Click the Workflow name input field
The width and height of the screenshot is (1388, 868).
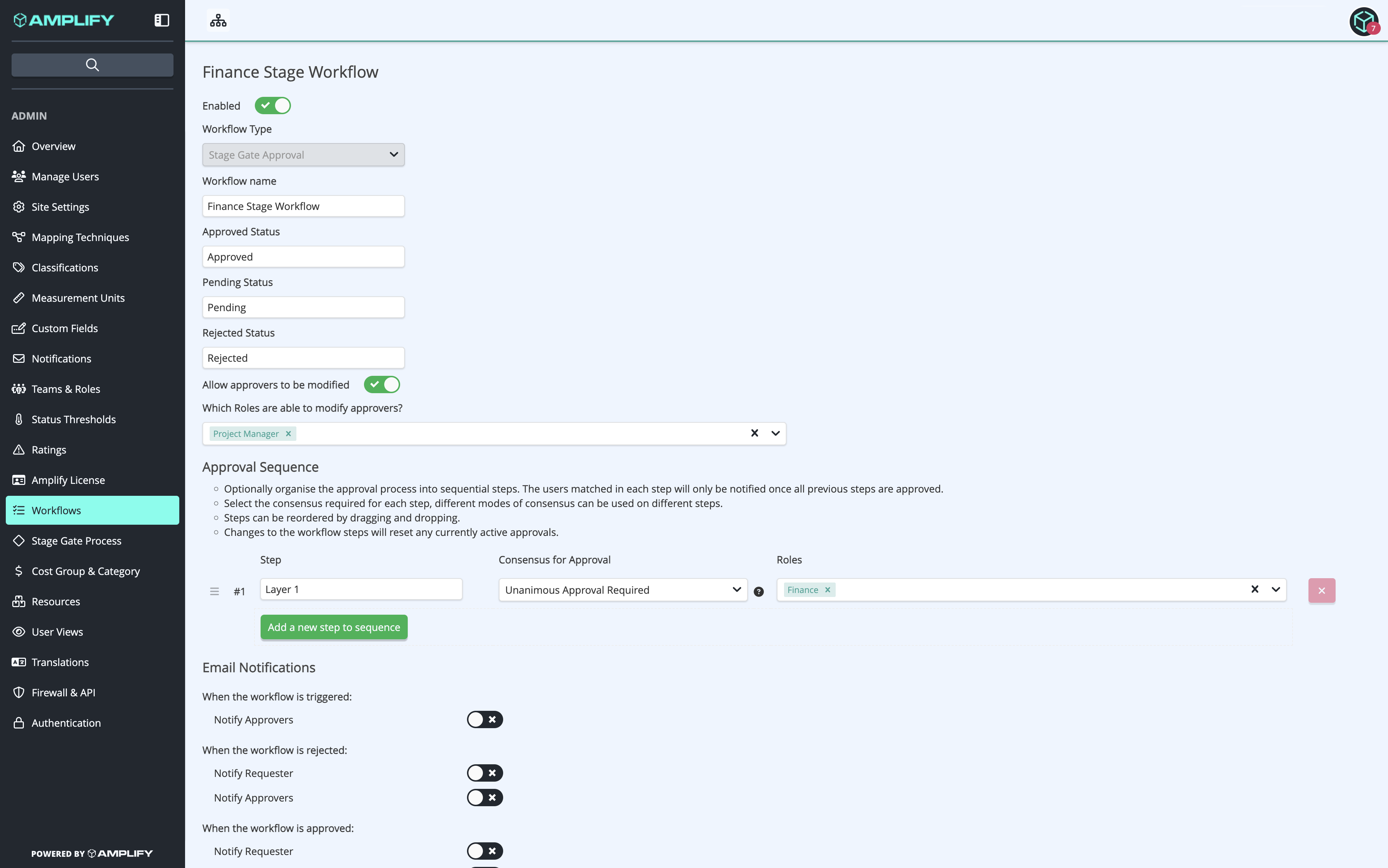[x=303, y=206]
